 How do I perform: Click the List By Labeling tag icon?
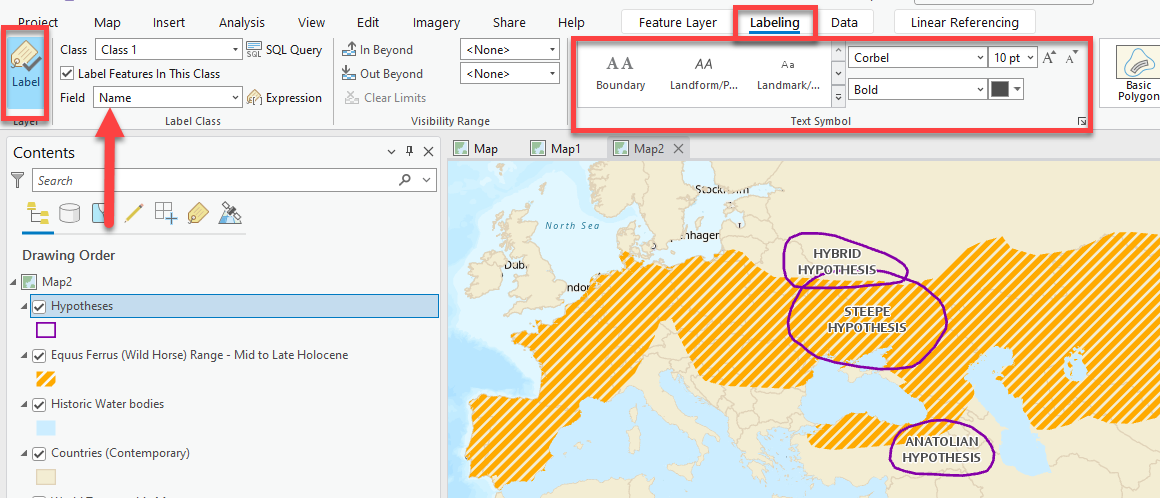198,213
